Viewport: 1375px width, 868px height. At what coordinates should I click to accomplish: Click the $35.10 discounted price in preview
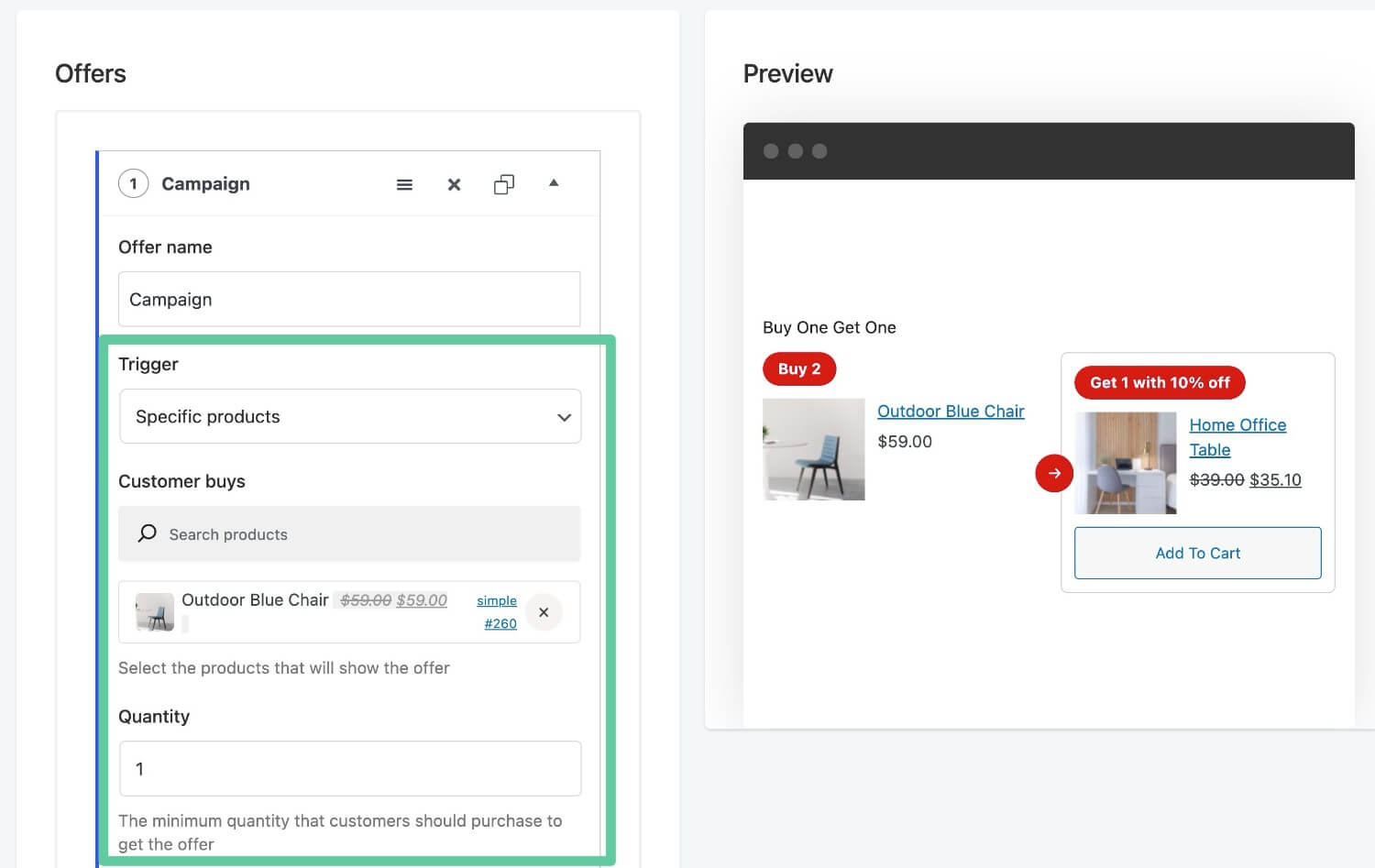click(1275, 479)
